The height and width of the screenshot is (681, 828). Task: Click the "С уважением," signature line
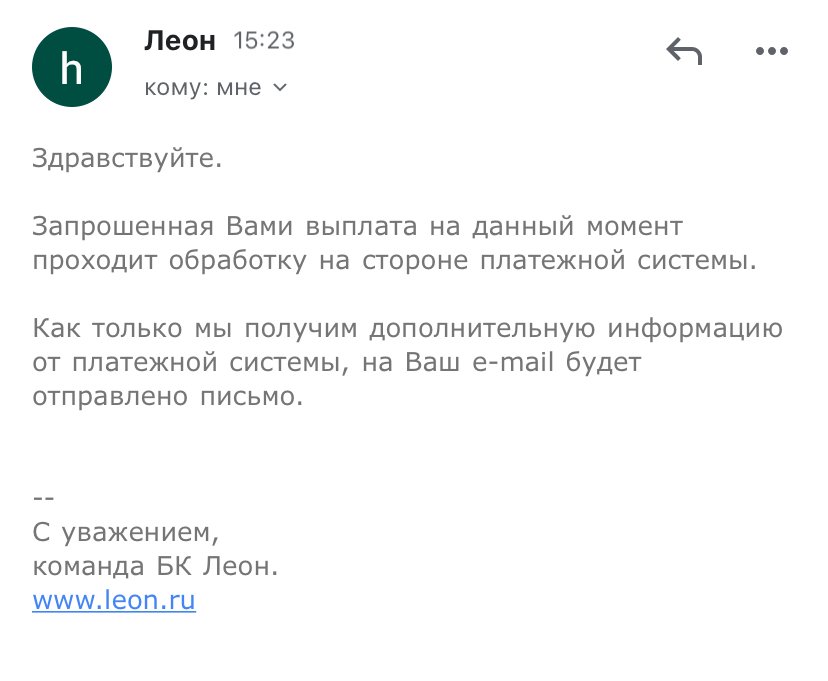(x=125, y=533)
